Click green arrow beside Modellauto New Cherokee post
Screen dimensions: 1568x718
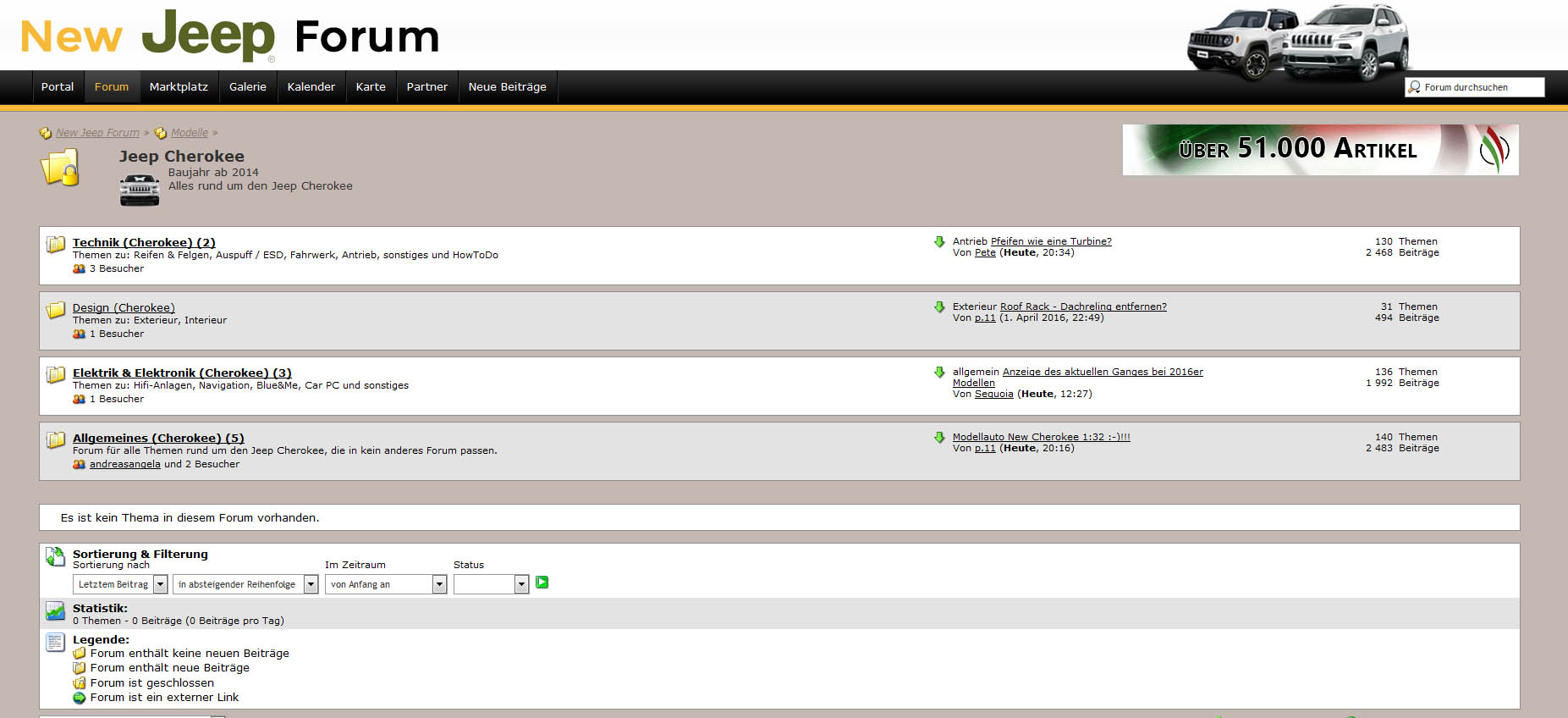click(939, 438)
